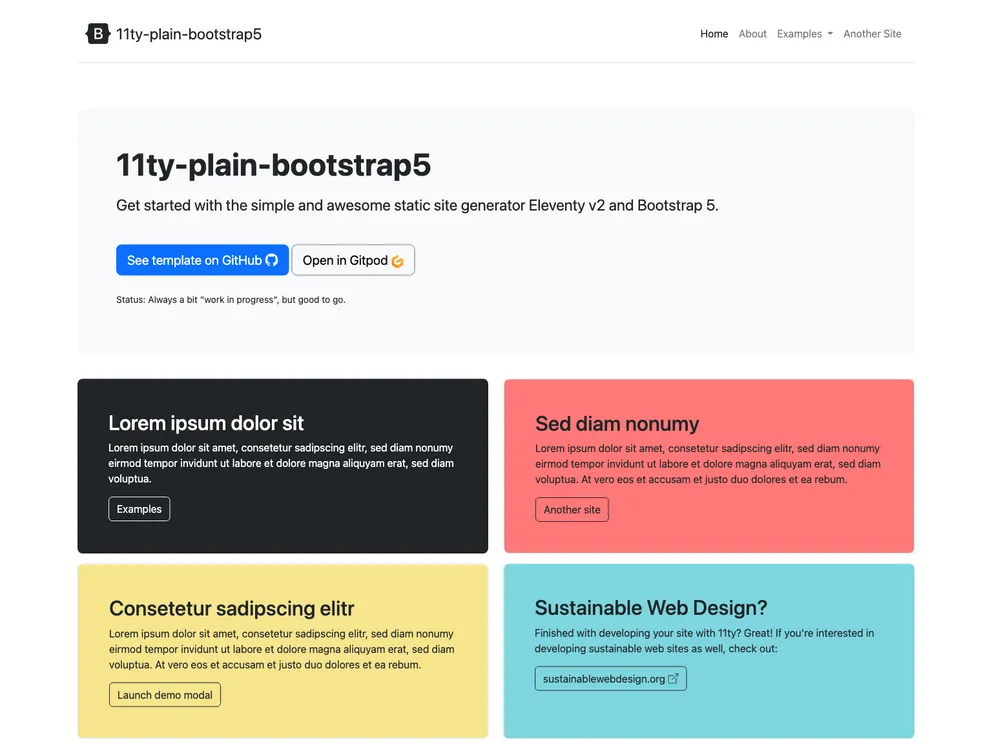Click the hero heading 11ty-plain-bootstrap5
Viewport: 992px width, 744px height.
pyautogui.click(x=273, y=165)
